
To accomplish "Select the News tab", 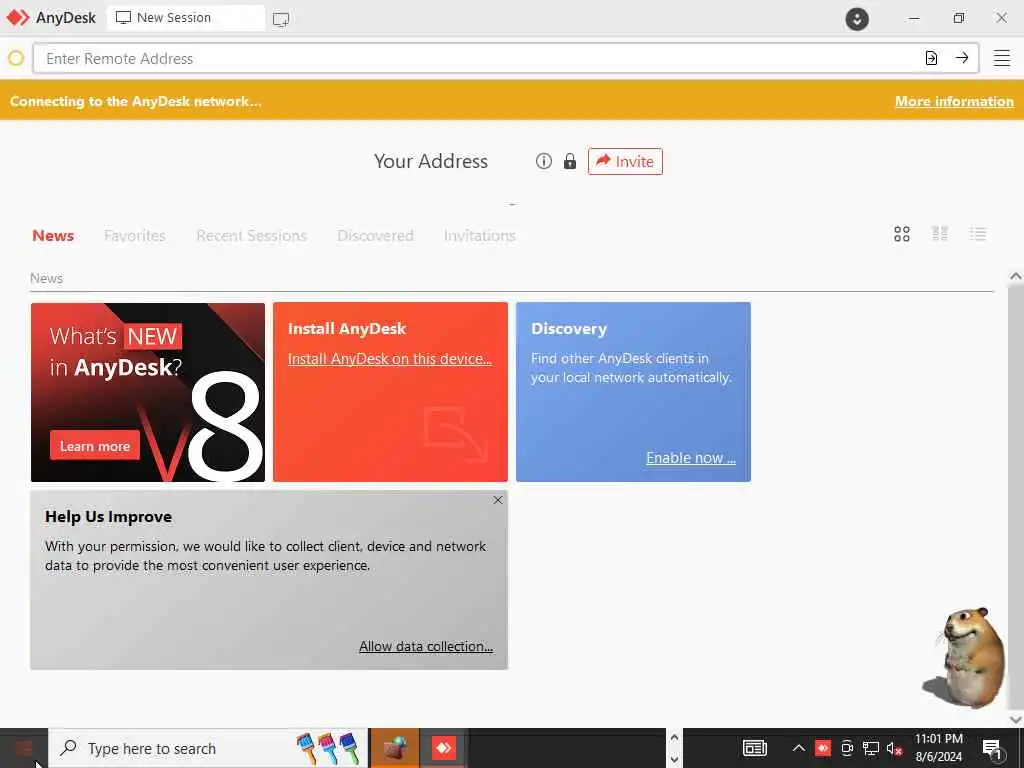I will pyautogui.click(x=53, y=236).
